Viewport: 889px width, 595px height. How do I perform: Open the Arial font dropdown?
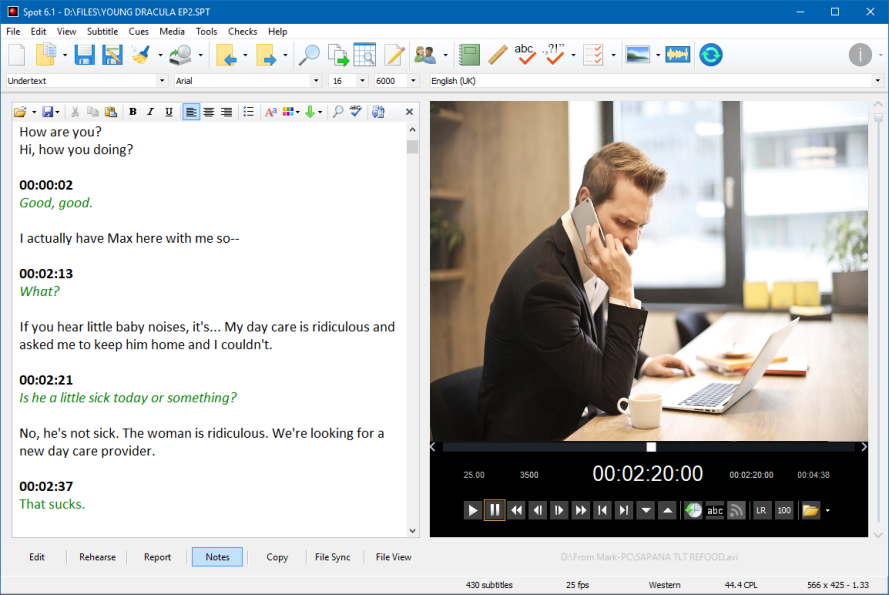(x=317, y=81)
